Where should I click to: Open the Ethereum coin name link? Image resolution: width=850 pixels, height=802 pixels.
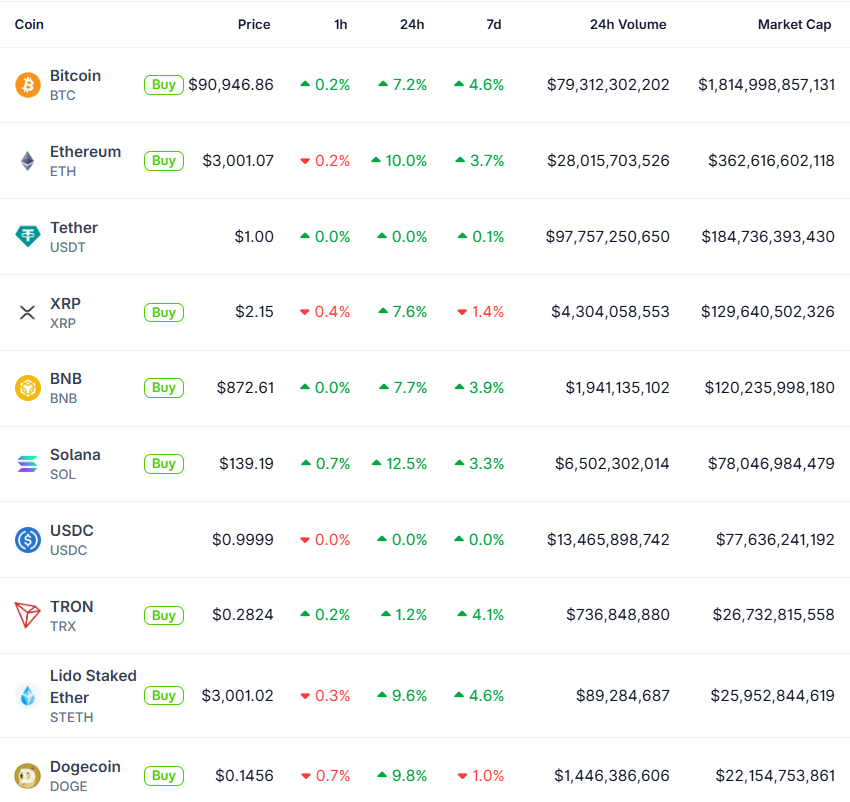(x=85, y=152)
